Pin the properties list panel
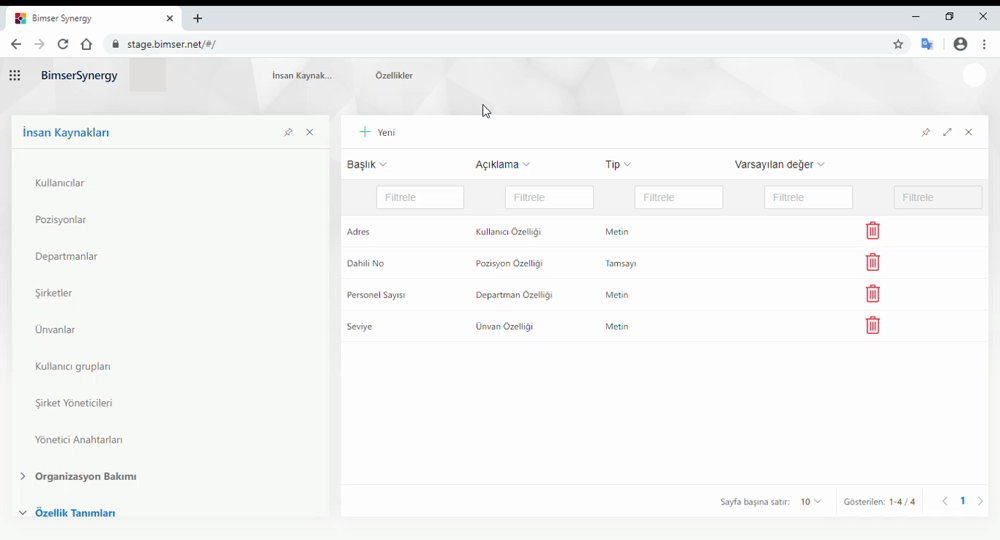This screenshot has width=1000, height=540. [926, 133]
